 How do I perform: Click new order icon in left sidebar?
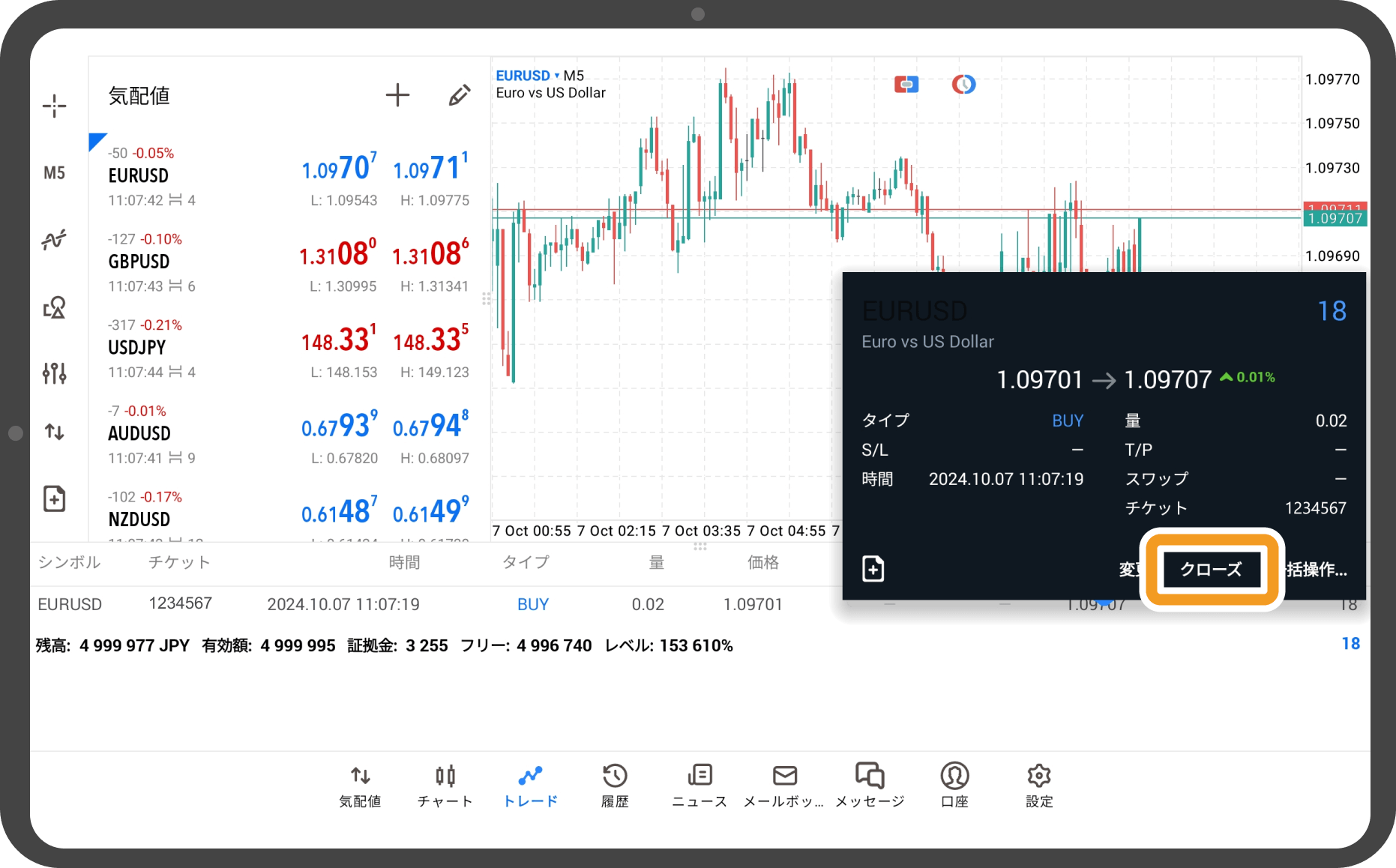point(54,498)
